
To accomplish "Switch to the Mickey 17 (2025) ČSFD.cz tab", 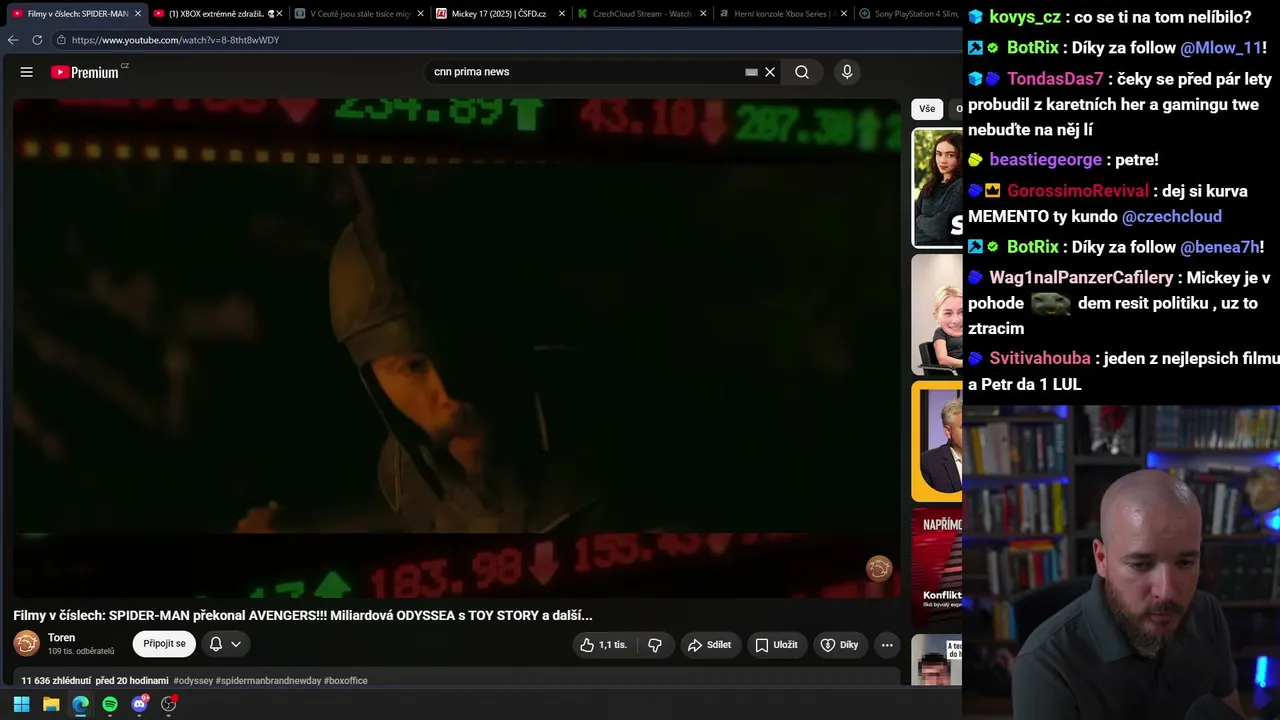I will click(x=499, y=14).
